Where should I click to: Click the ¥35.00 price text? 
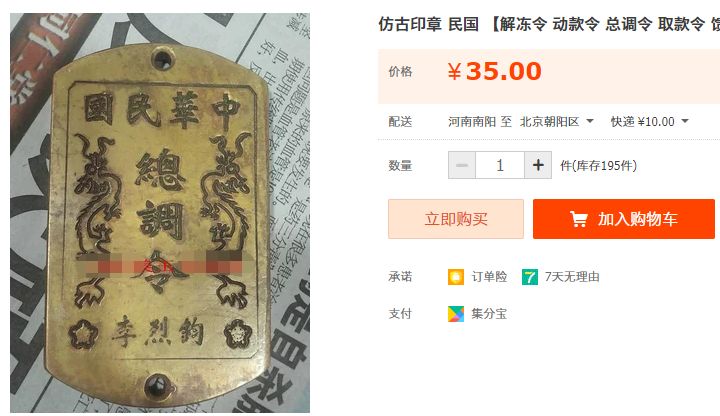(x=495, y=71)
